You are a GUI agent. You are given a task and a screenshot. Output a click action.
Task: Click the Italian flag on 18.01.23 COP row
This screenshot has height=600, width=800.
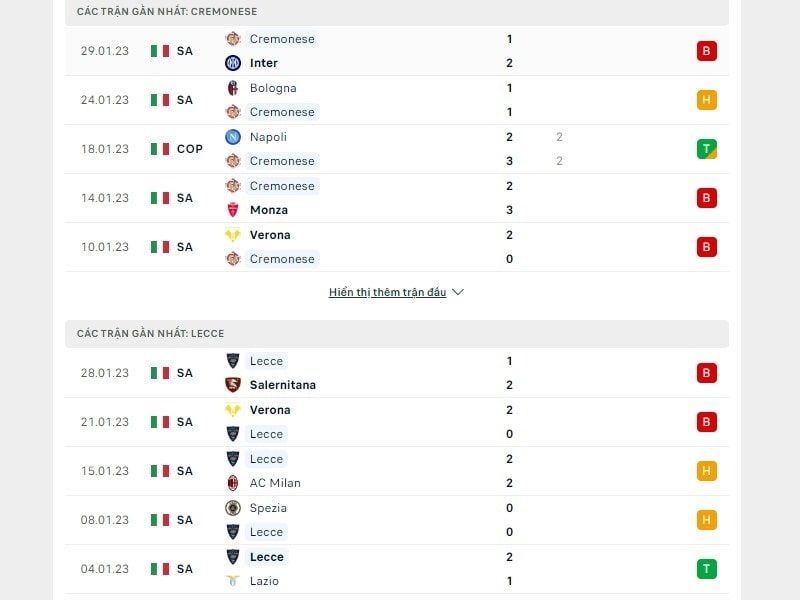click(x=160, y=149)
